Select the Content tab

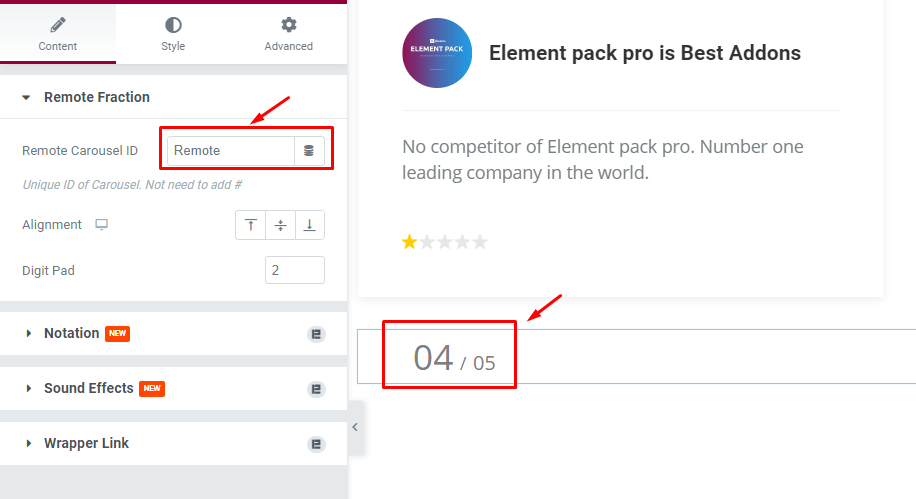pyautogui.click(x=58, y=33)
